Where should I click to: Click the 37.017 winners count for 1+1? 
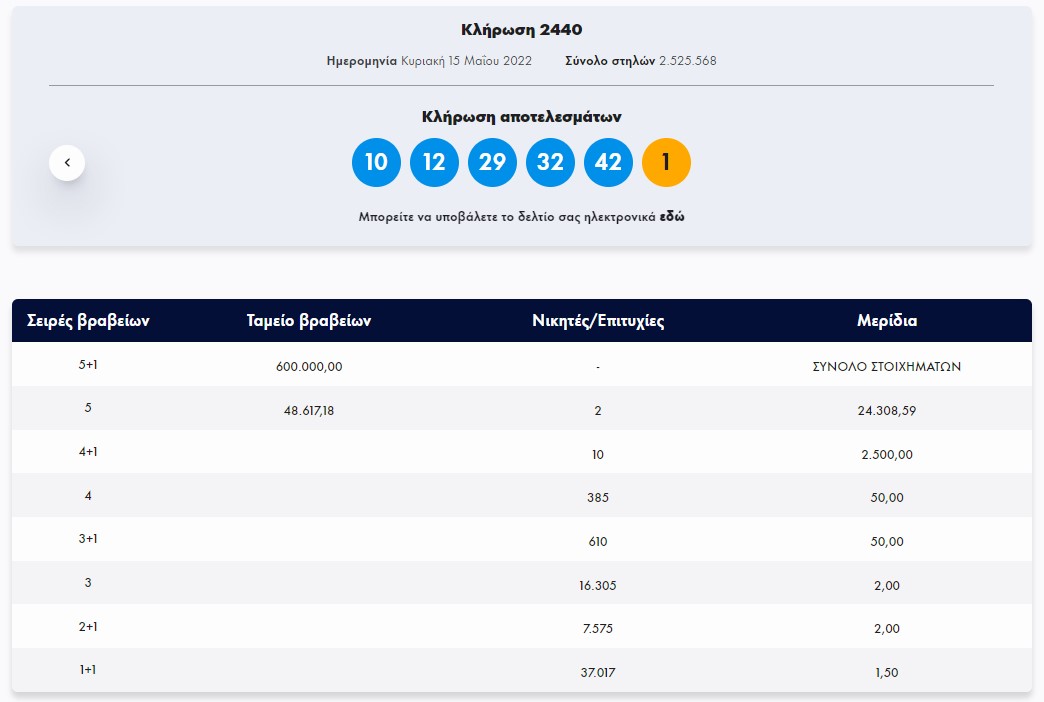(598, 672)
